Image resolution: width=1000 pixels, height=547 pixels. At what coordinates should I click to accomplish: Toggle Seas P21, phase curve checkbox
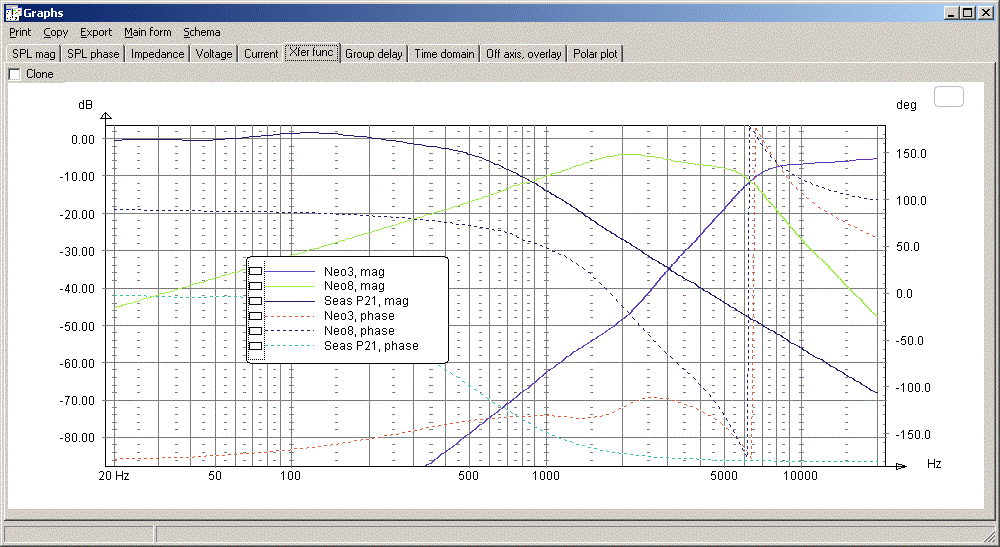pyautogui.click(x=255, y=346)
